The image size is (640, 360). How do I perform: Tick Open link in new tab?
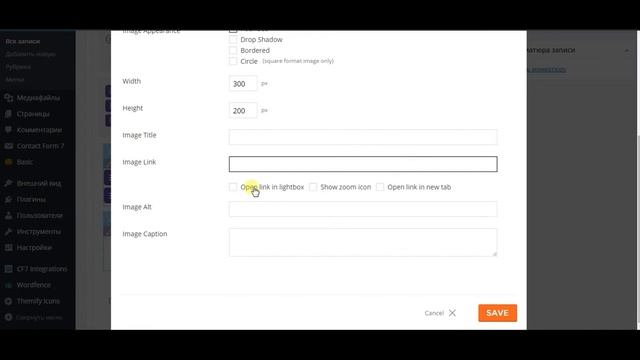(x=380, y=187)
